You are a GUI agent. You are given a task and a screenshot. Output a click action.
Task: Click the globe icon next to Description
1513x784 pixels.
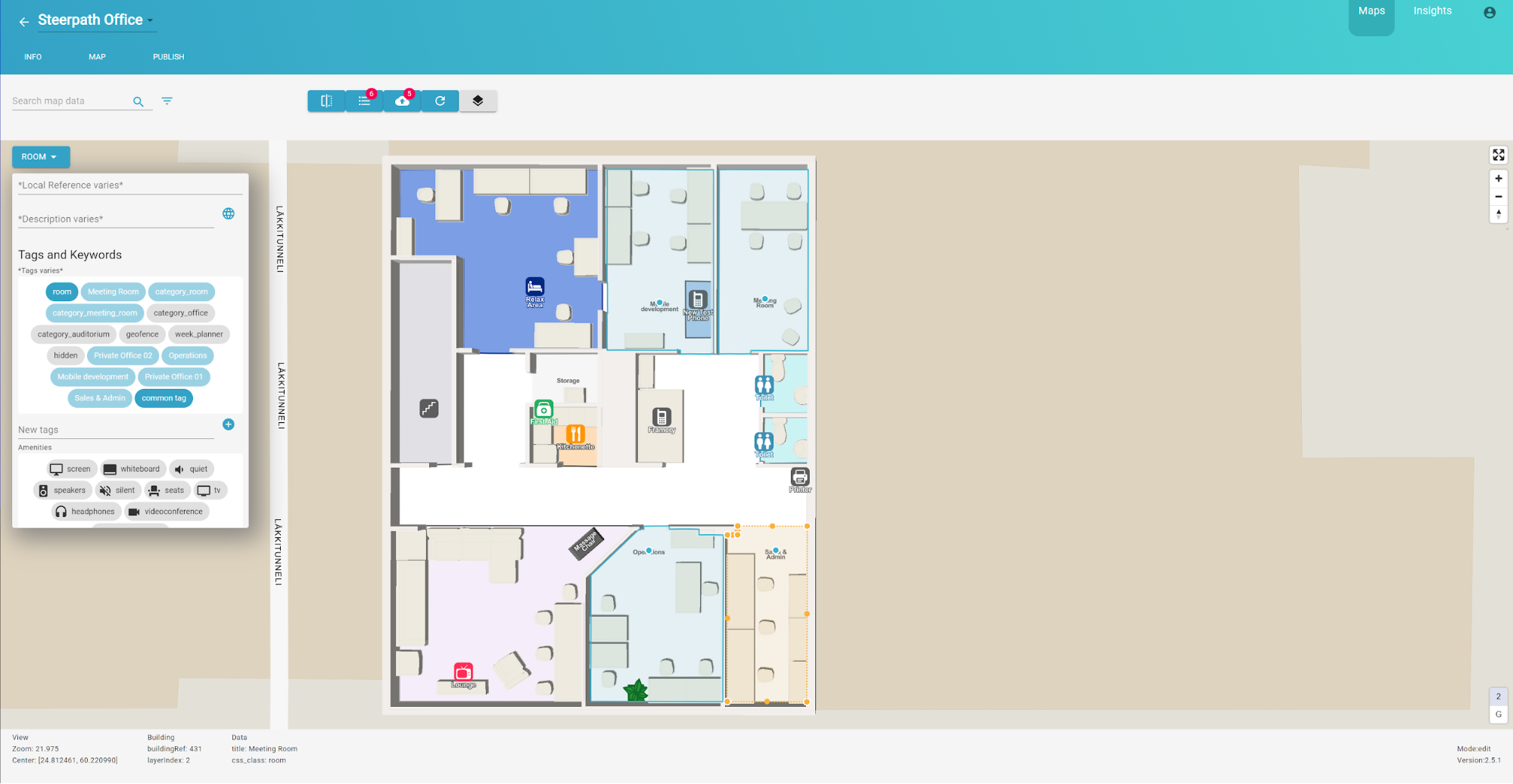pos(229,213)
